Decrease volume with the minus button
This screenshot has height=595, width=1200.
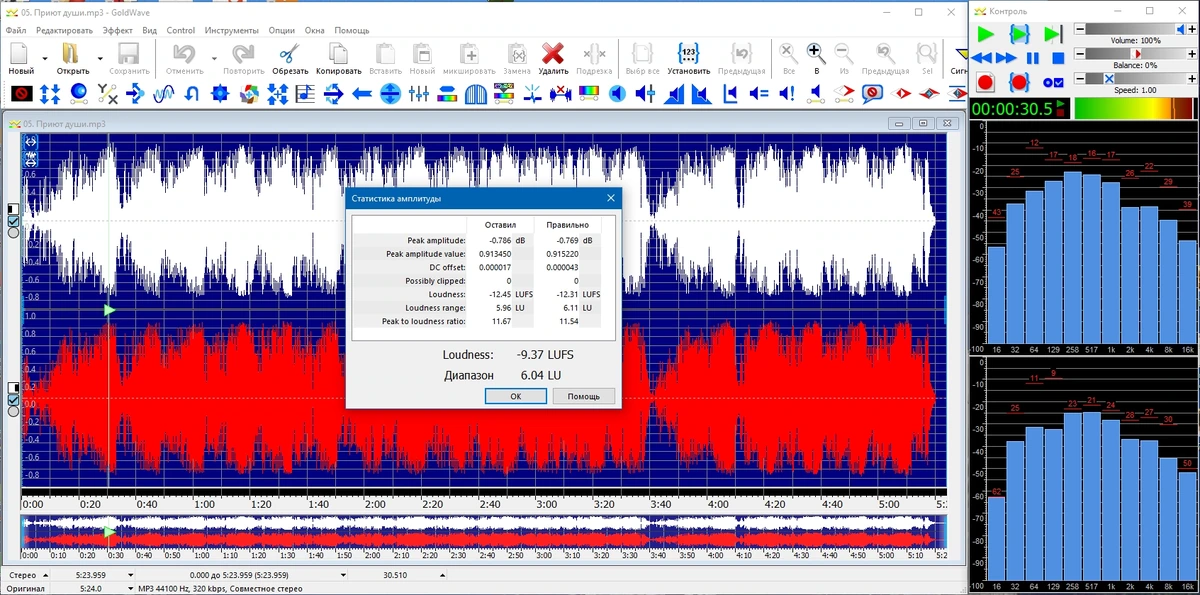(1080, 29)
